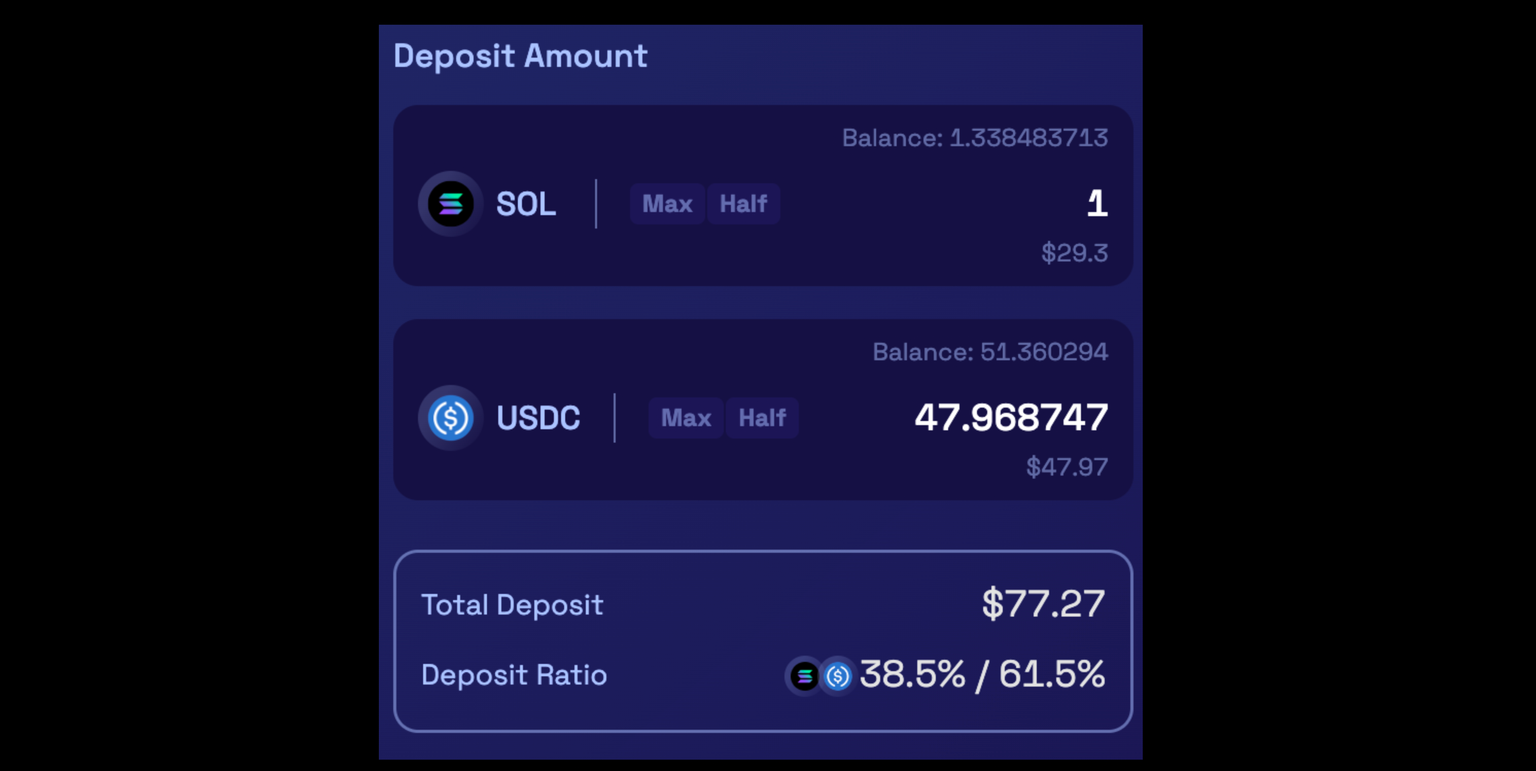This screenshot has width=1536, height=771.
Task: Click the Deposit Ratio label
Action: click(x=514, y=675)
